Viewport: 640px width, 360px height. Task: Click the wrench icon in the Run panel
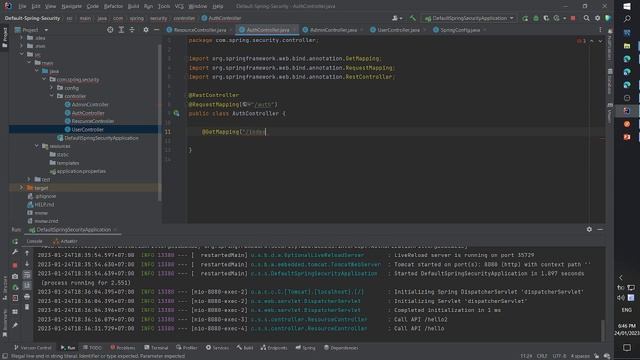(x=15, y=253)
